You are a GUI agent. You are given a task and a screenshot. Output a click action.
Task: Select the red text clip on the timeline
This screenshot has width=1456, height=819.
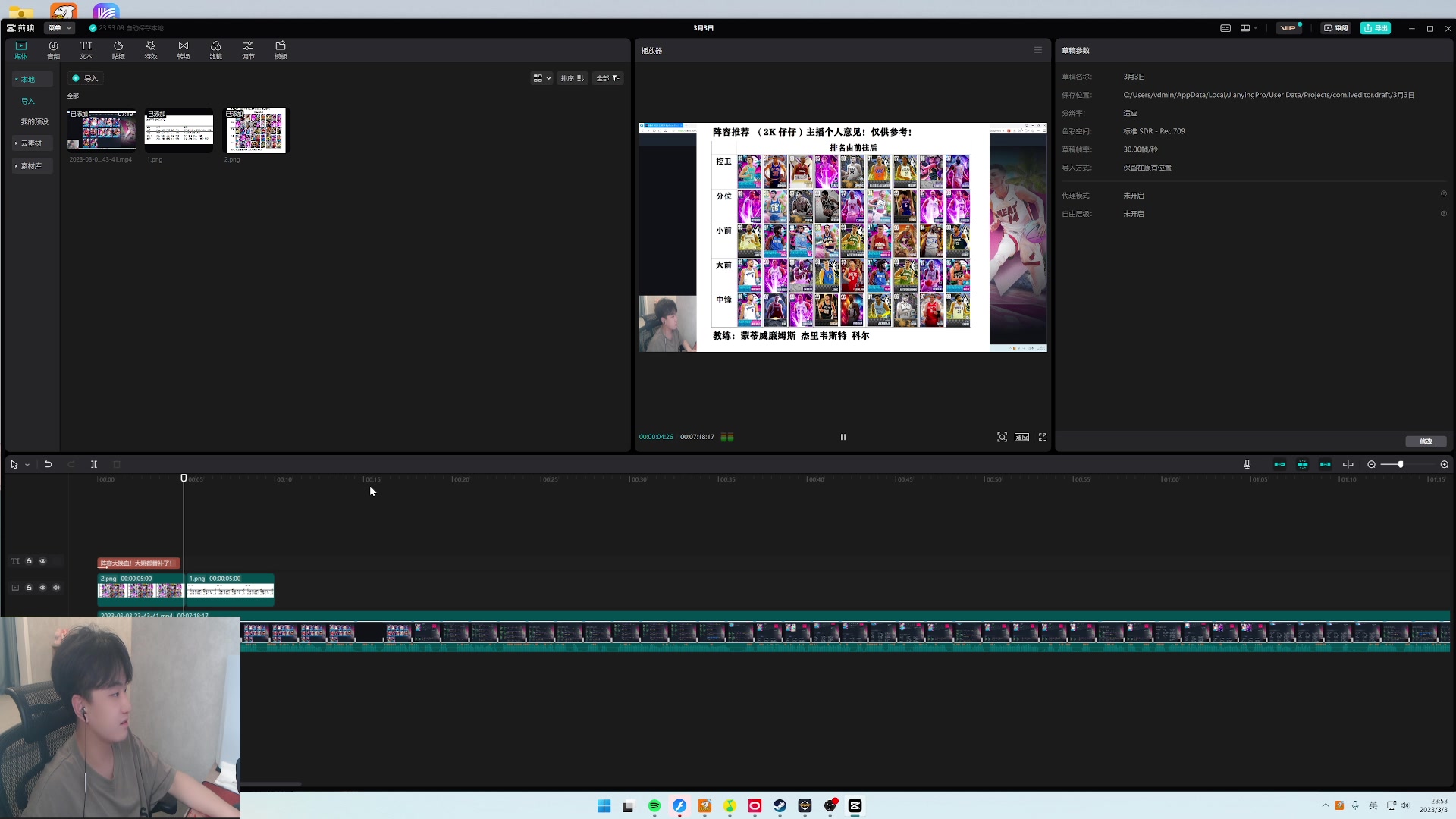point(139,563)
